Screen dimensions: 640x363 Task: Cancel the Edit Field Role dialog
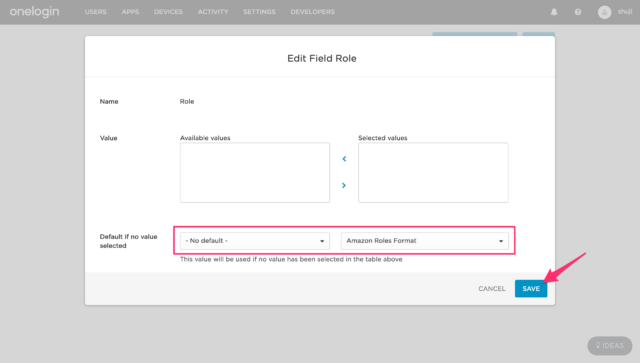pos(492,289)
